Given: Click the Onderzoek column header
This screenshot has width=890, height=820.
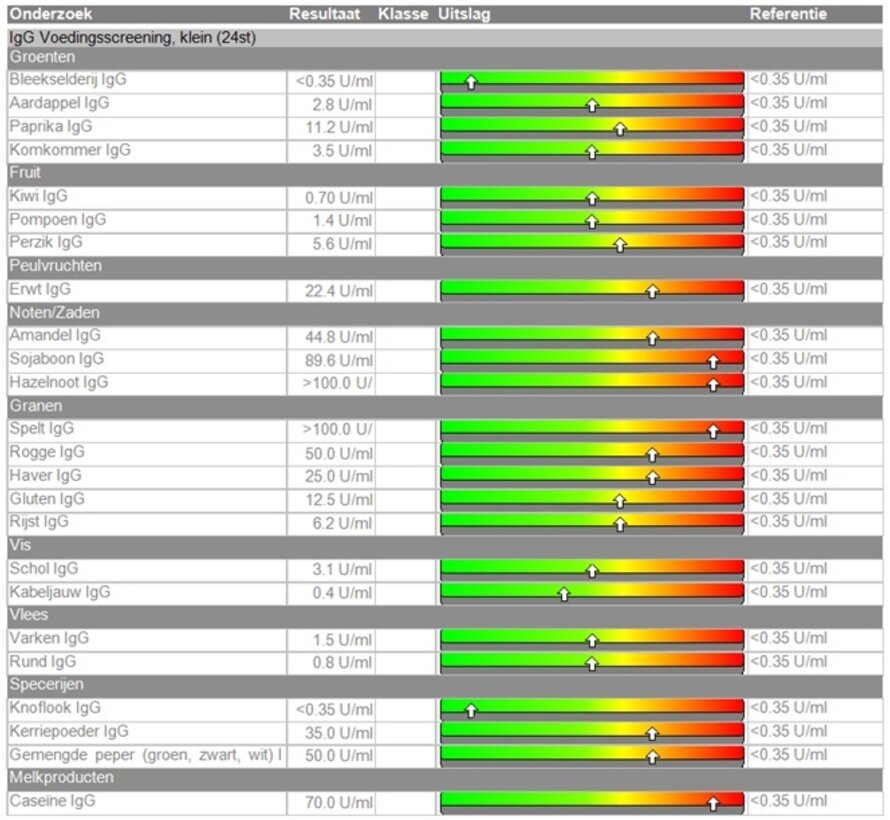Looking at the screenshot, I should click(47, 14).
